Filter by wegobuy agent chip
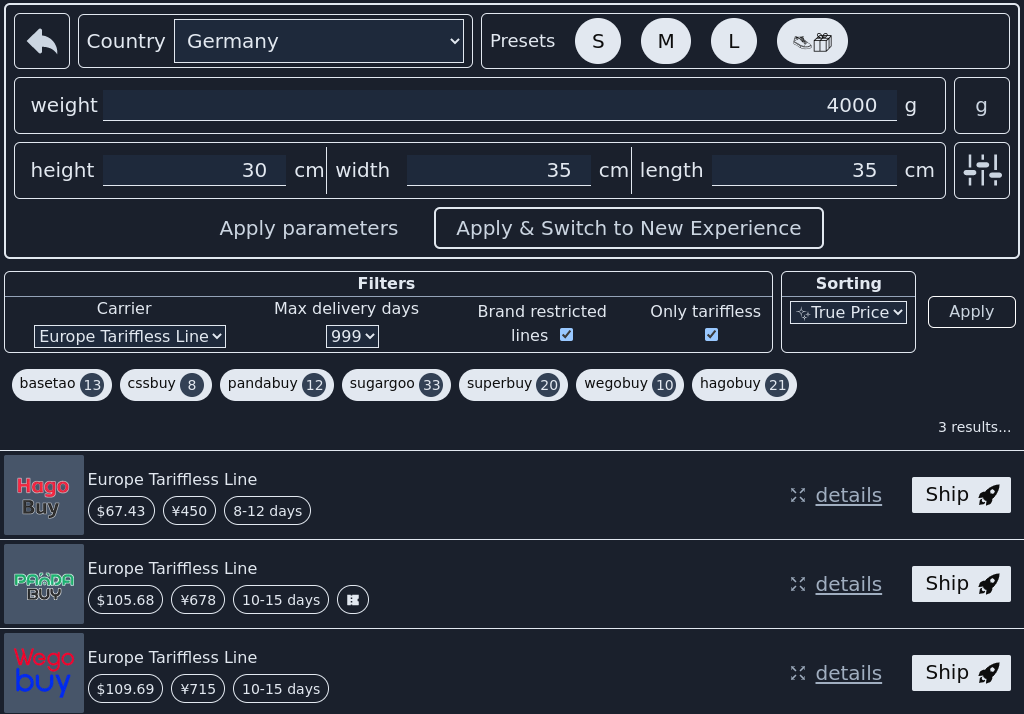This screenshot has height=714, width=1024. pos(630,384)
